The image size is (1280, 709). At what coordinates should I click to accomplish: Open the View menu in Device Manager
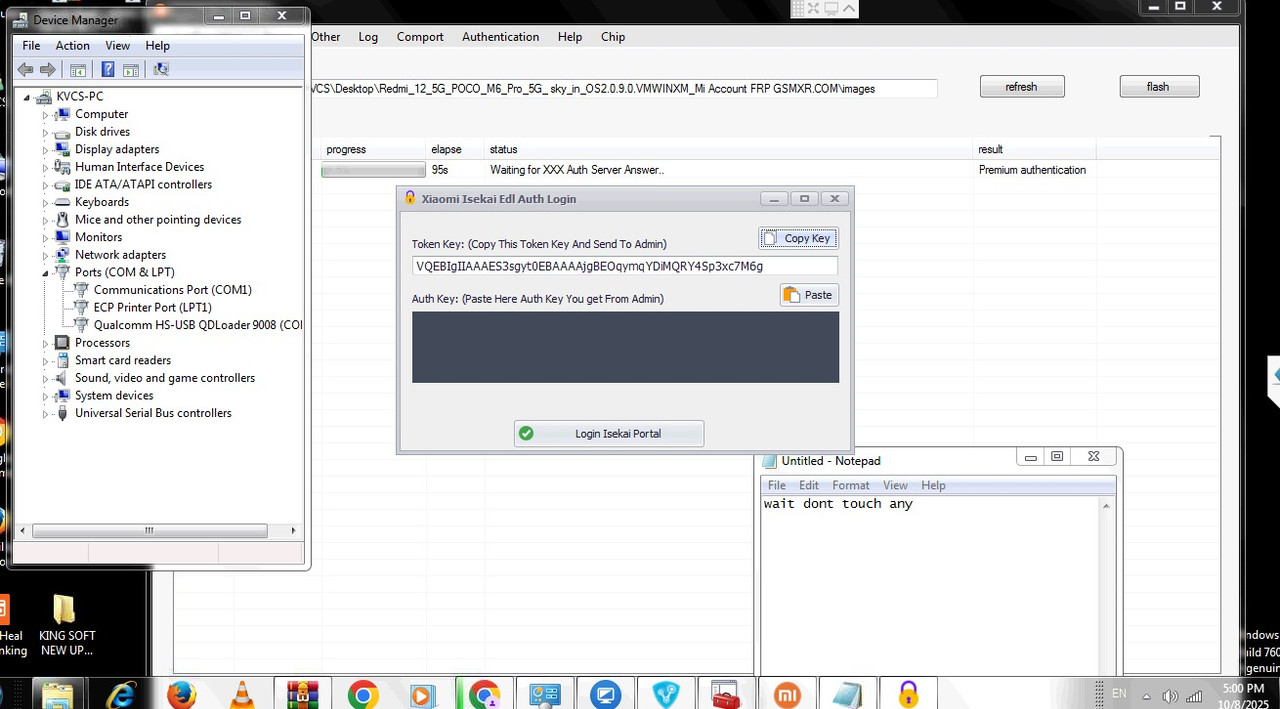tap(118, 46)
